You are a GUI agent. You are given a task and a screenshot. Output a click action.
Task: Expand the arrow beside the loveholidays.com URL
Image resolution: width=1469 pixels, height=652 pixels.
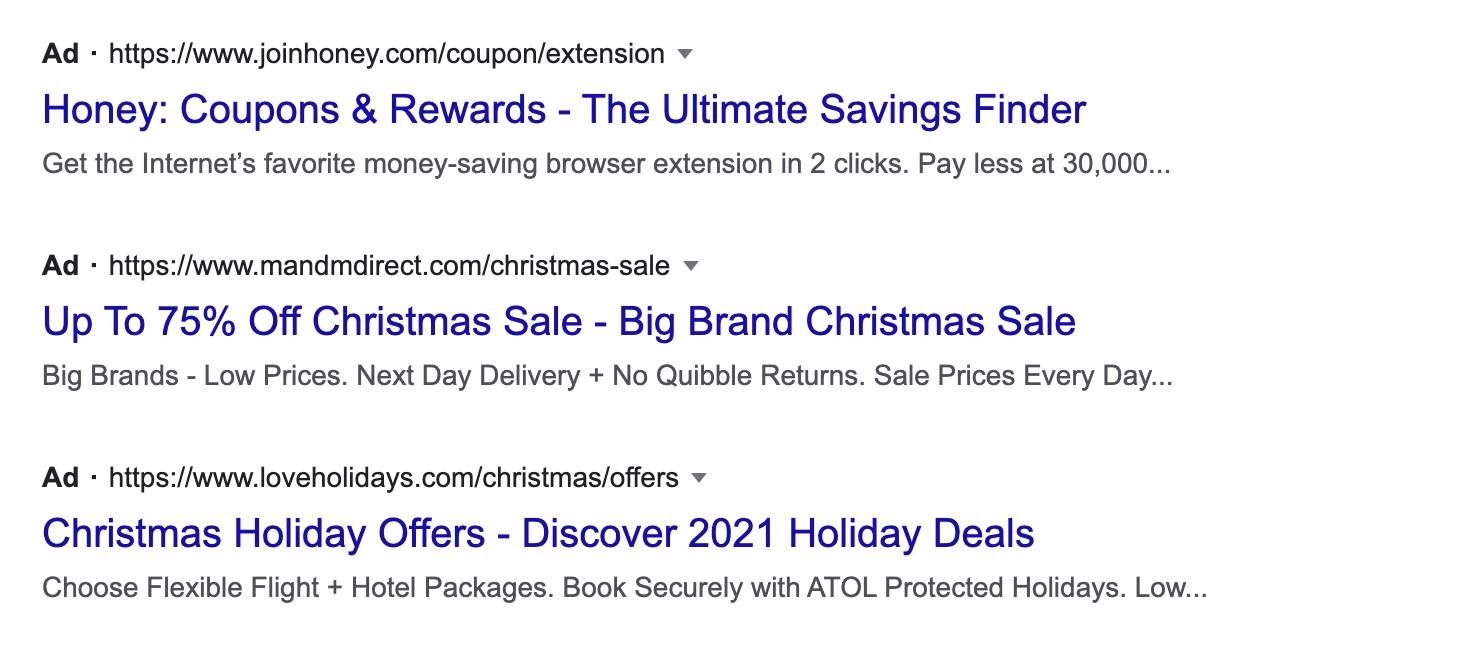point(699,478)
